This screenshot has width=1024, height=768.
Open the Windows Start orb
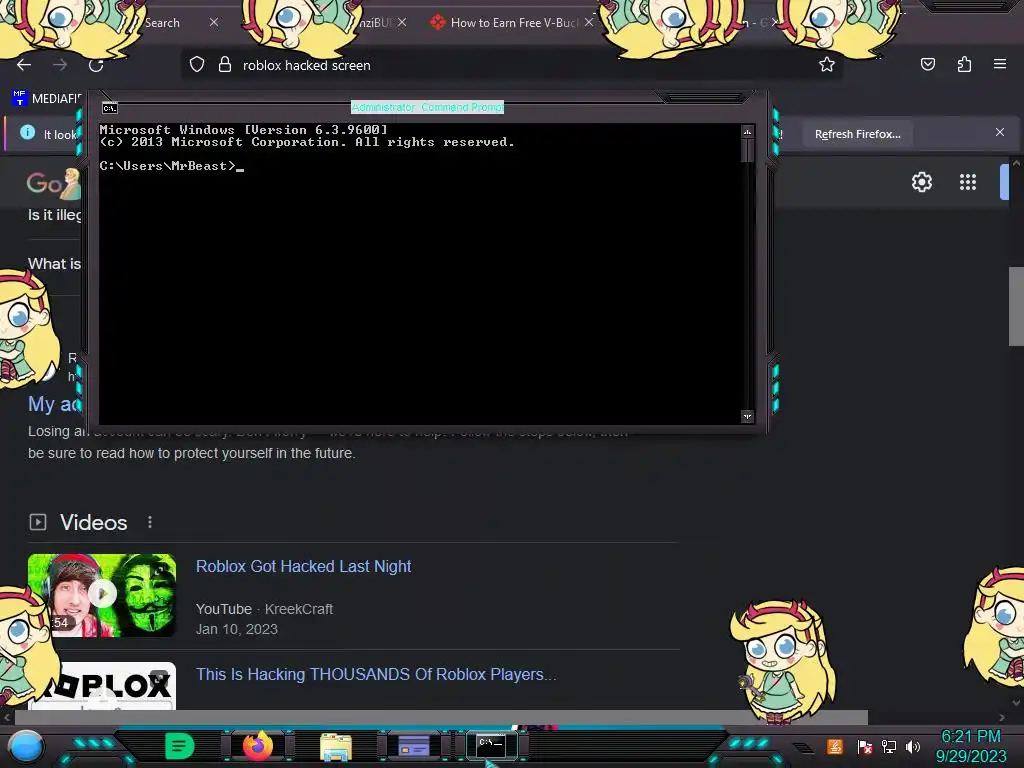tap(26, 746)
